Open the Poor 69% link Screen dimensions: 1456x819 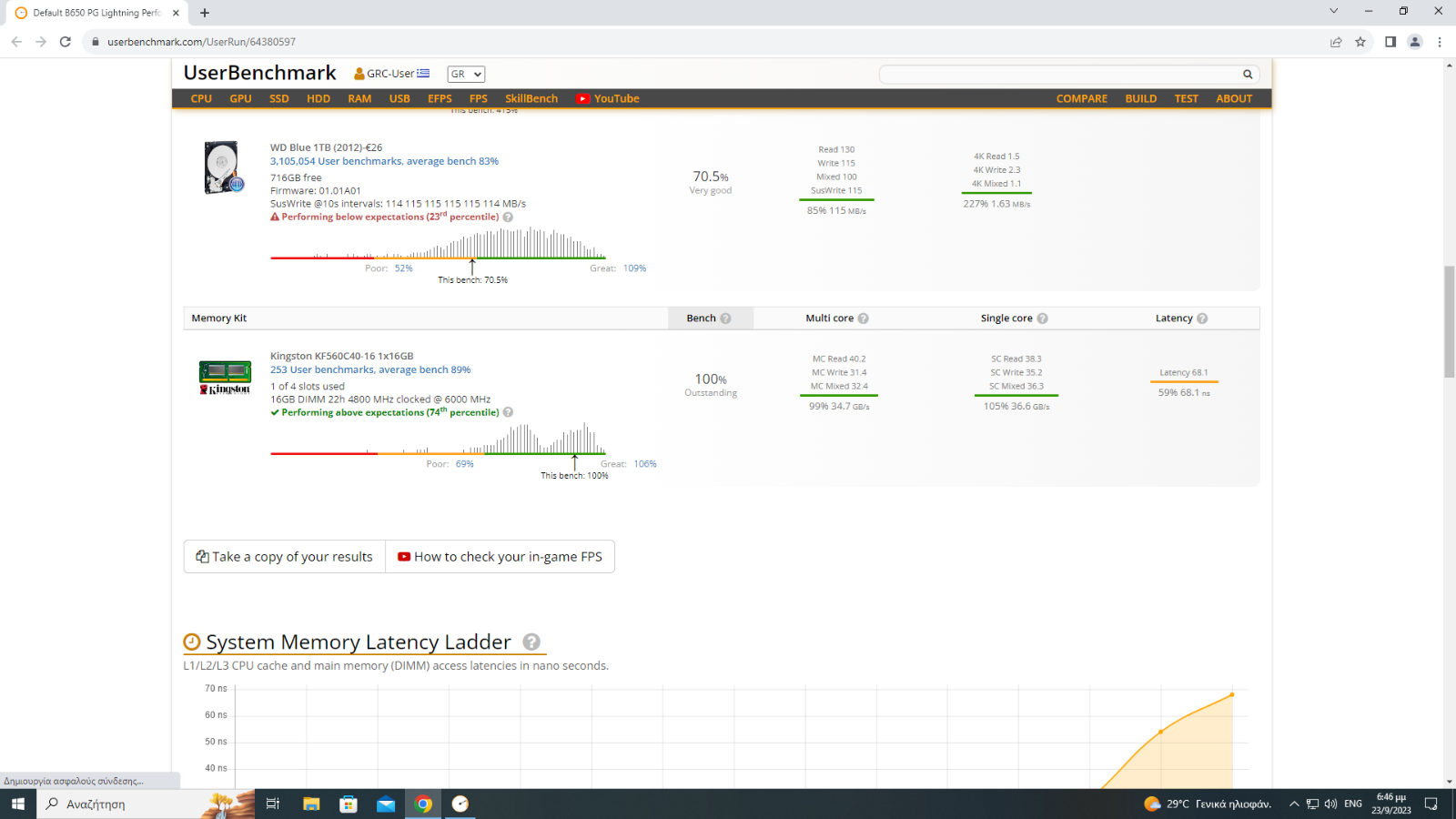pyautogui.click(x=465, y=464)
